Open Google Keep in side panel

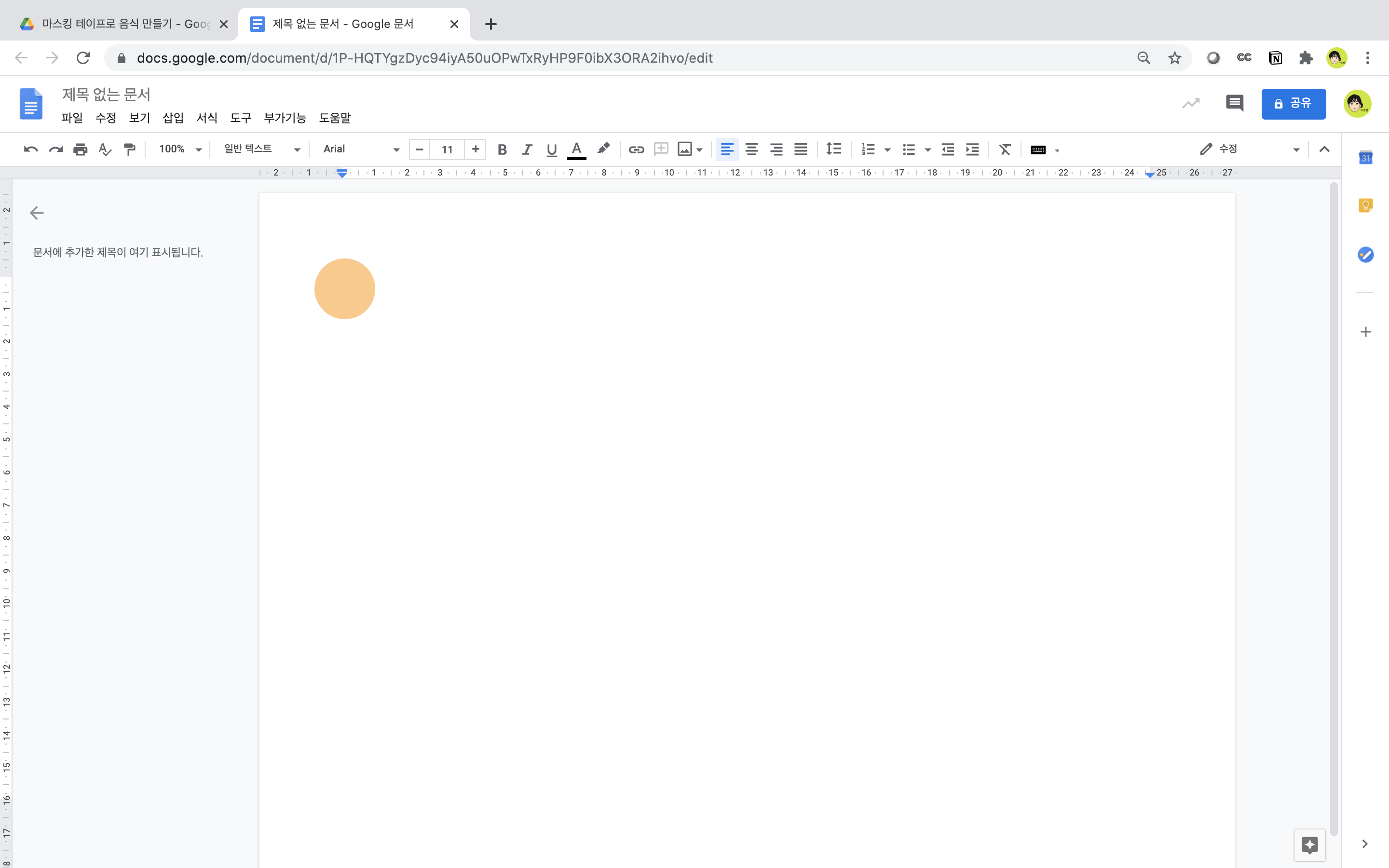1365,205
